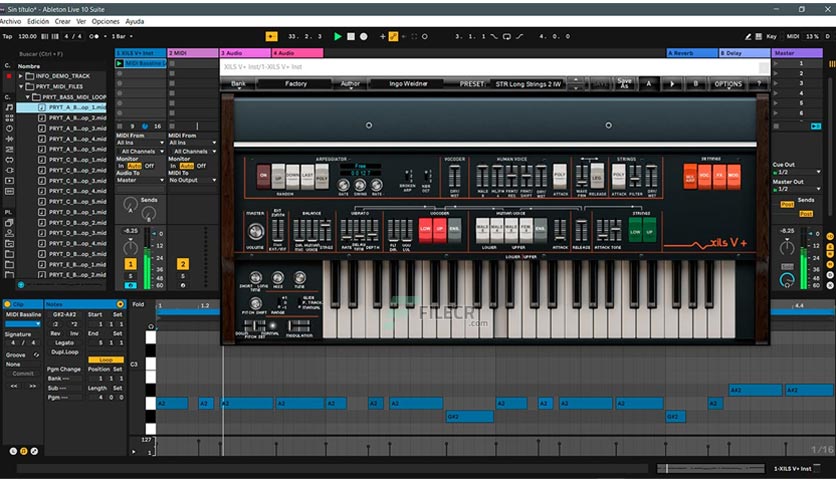The image size is (836, 484).
Task: Select the PRYT_A_B...op_3.mid file
Action: pos(77,127)
